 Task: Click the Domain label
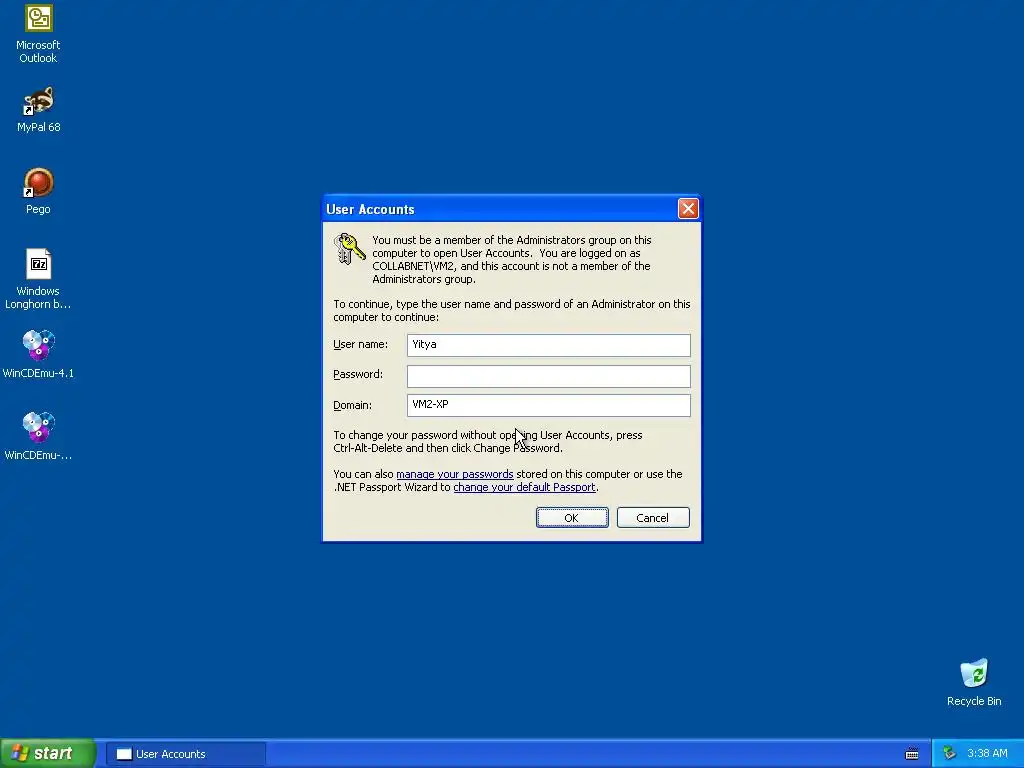353,405
